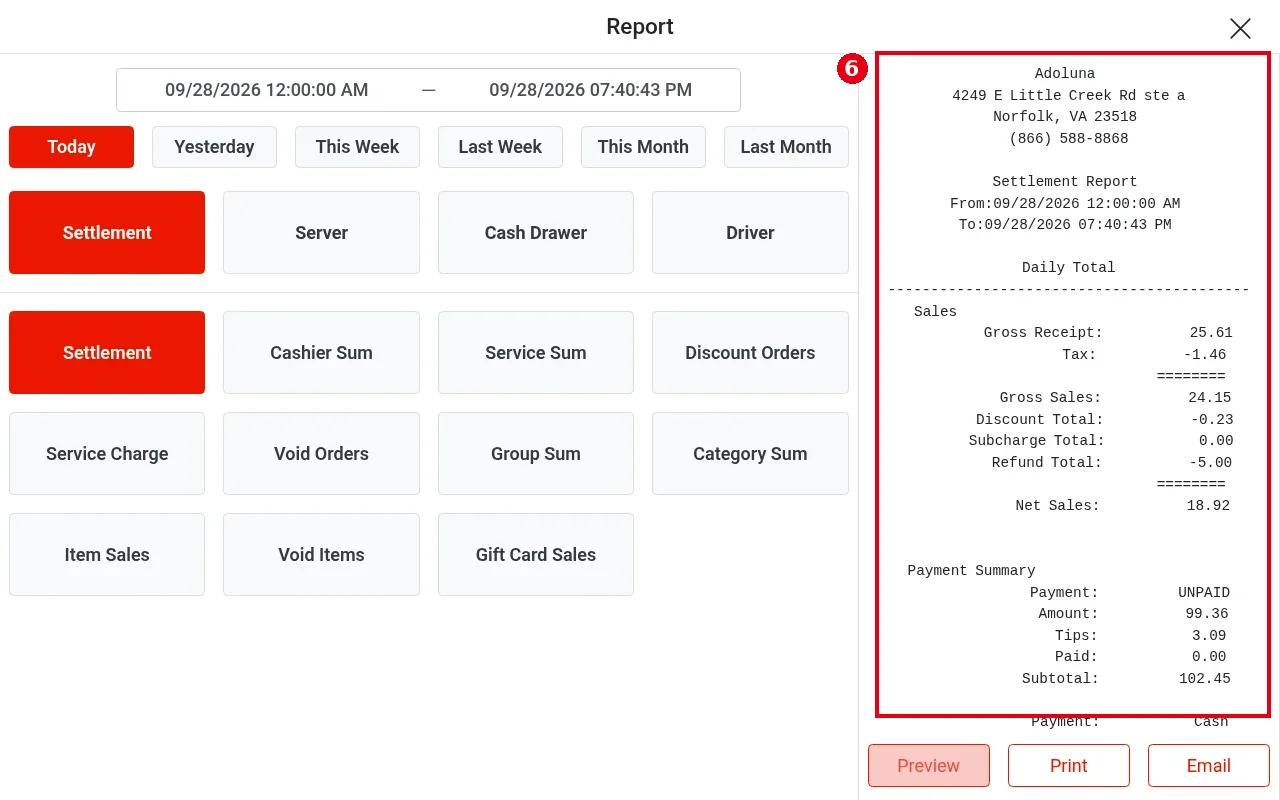Email the settlement report

click(x=1209, y=766)
